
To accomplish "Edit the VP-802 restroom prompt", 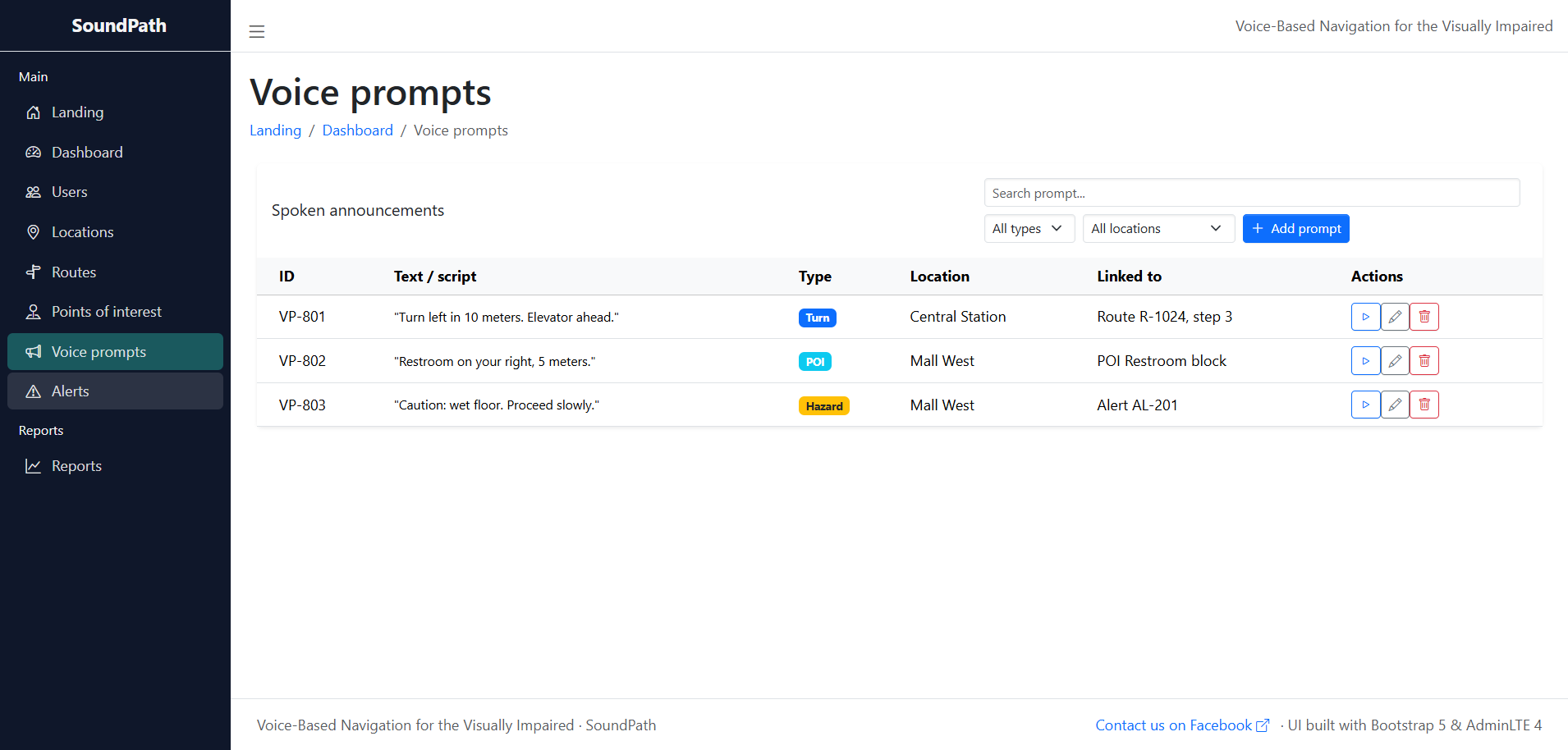I will 1395,361.
